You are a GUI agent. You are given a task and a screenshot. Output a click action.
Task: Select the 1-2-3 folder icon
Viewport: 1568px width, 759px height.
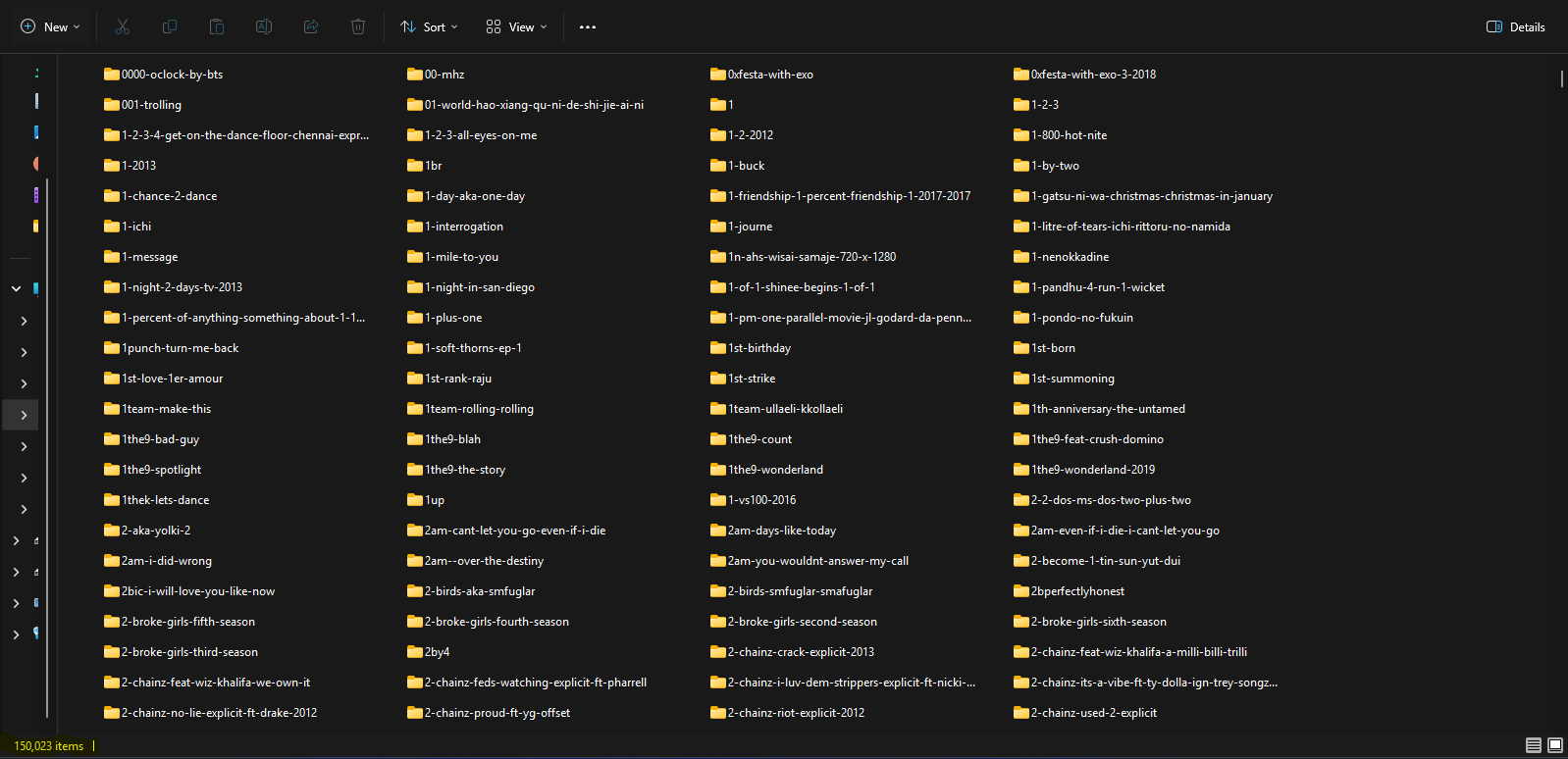point(1021,104)
